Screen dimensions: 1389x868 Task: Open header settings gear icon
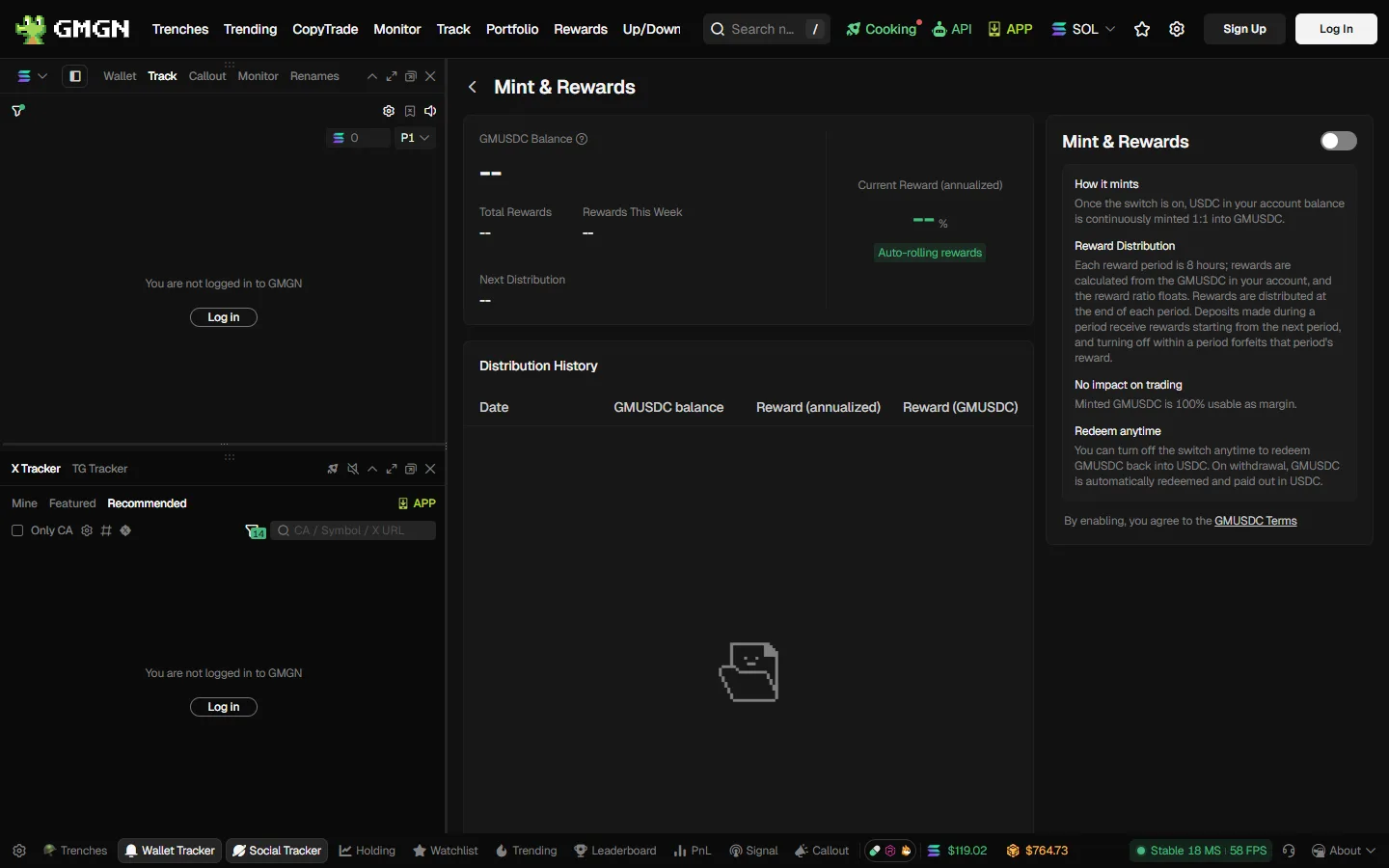click(x=1177, y=29)
